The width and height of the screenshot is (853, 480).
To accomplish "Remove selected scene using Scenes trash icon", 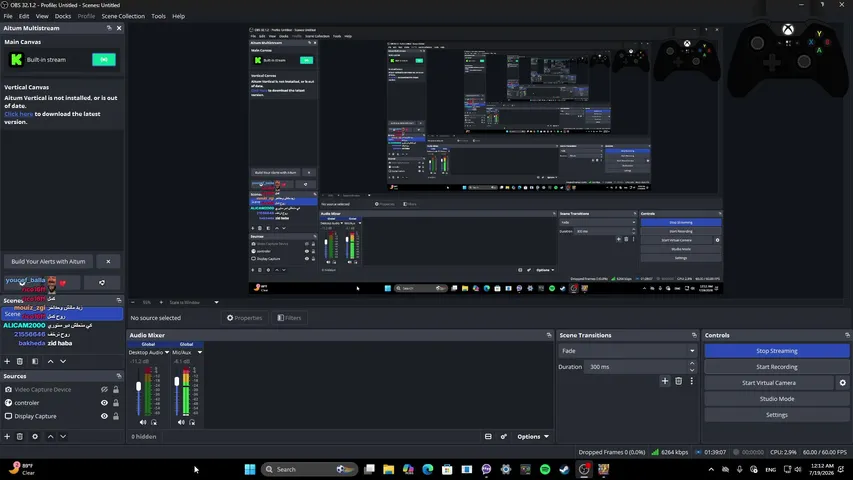I will [20, 361].
